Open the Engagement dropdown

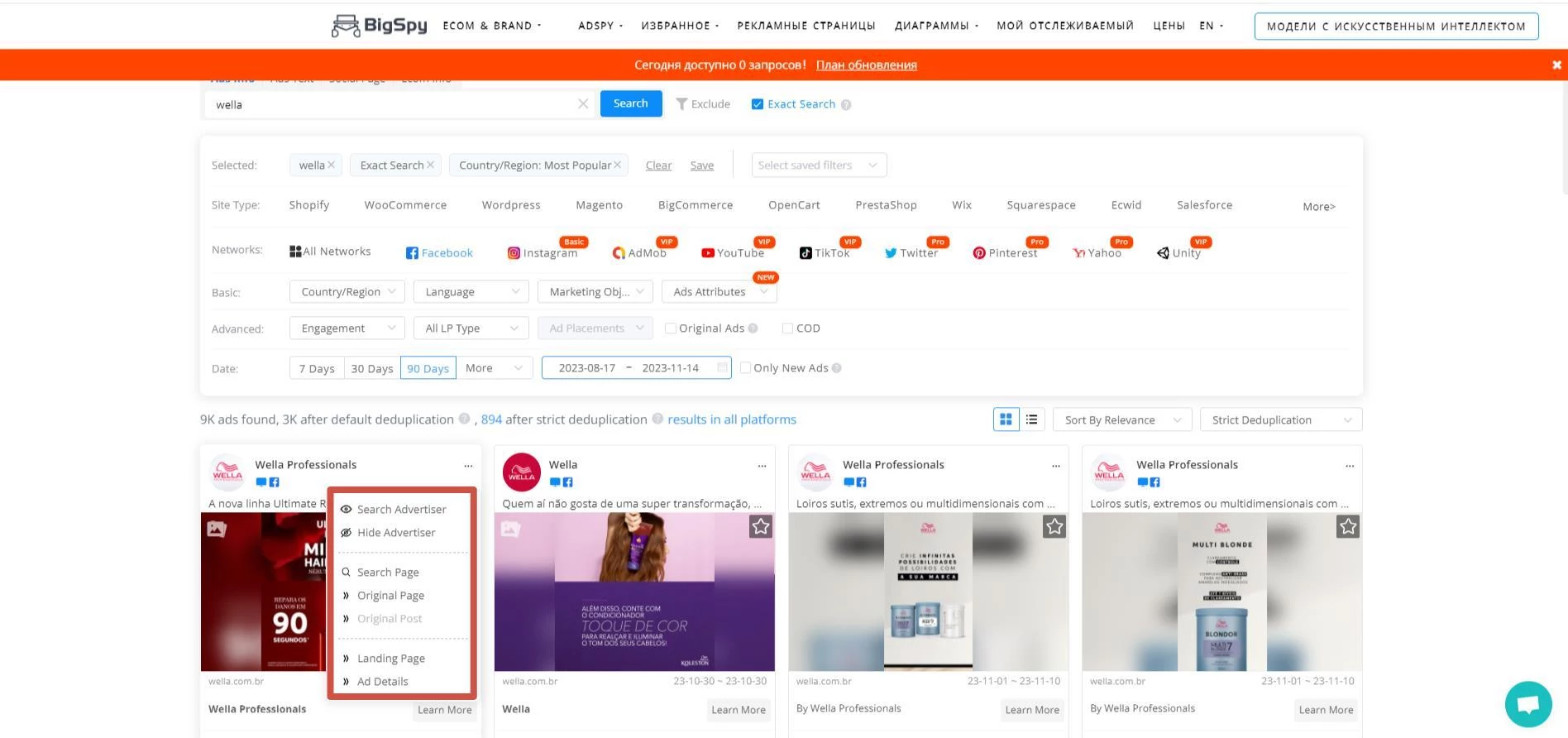click(x=347, y=328)
